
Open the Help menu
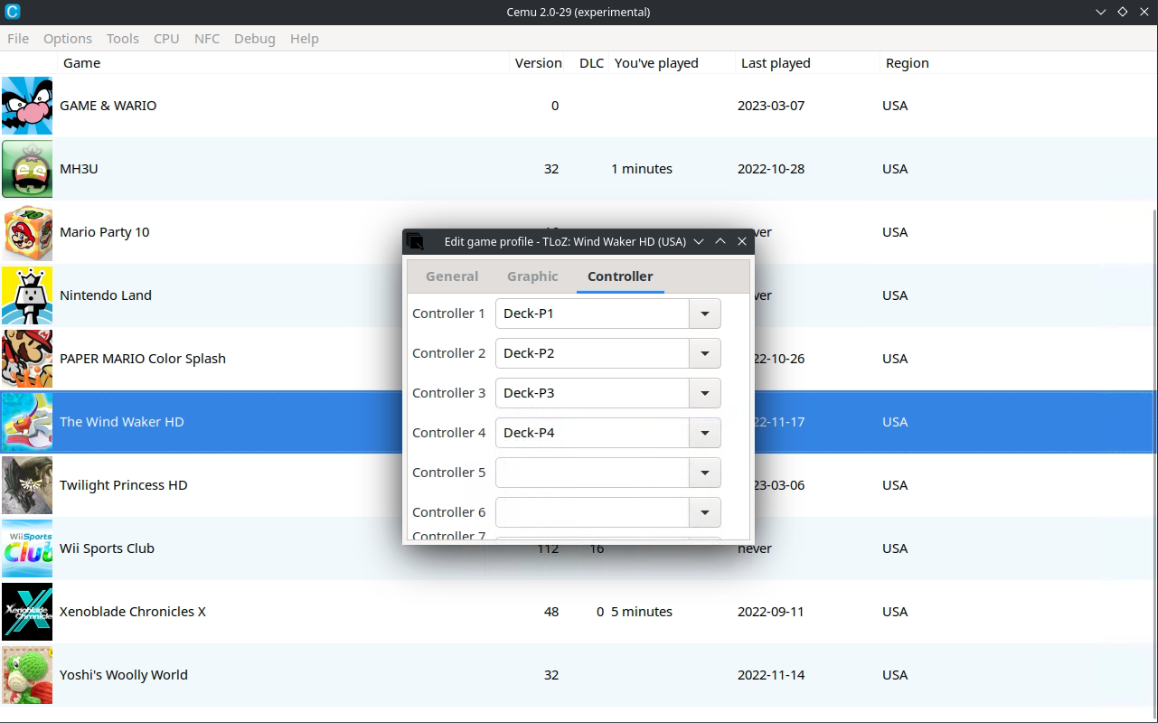point(304,38)
